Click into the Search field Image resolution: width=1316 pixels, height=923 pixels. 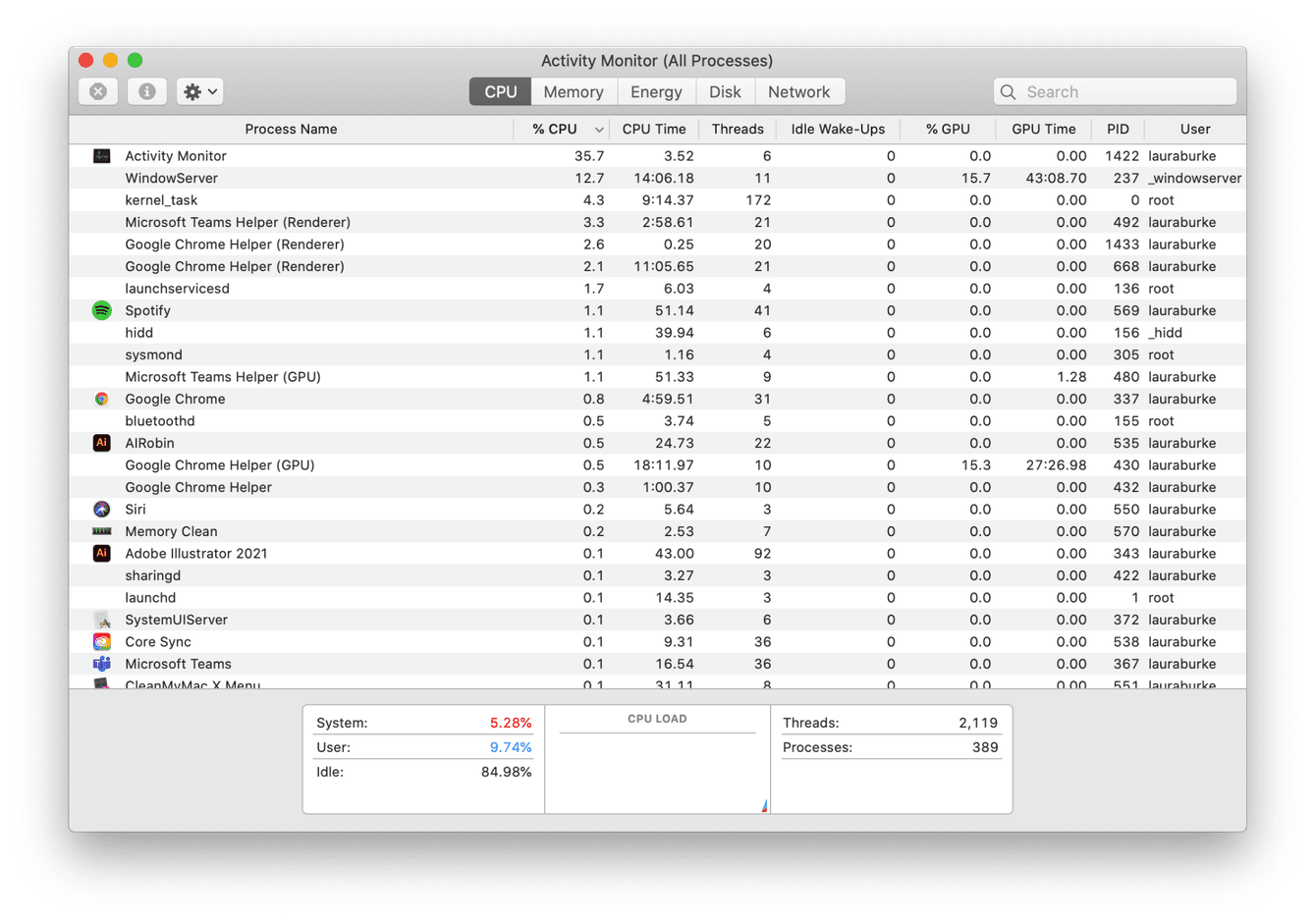tap(1115, 92)
